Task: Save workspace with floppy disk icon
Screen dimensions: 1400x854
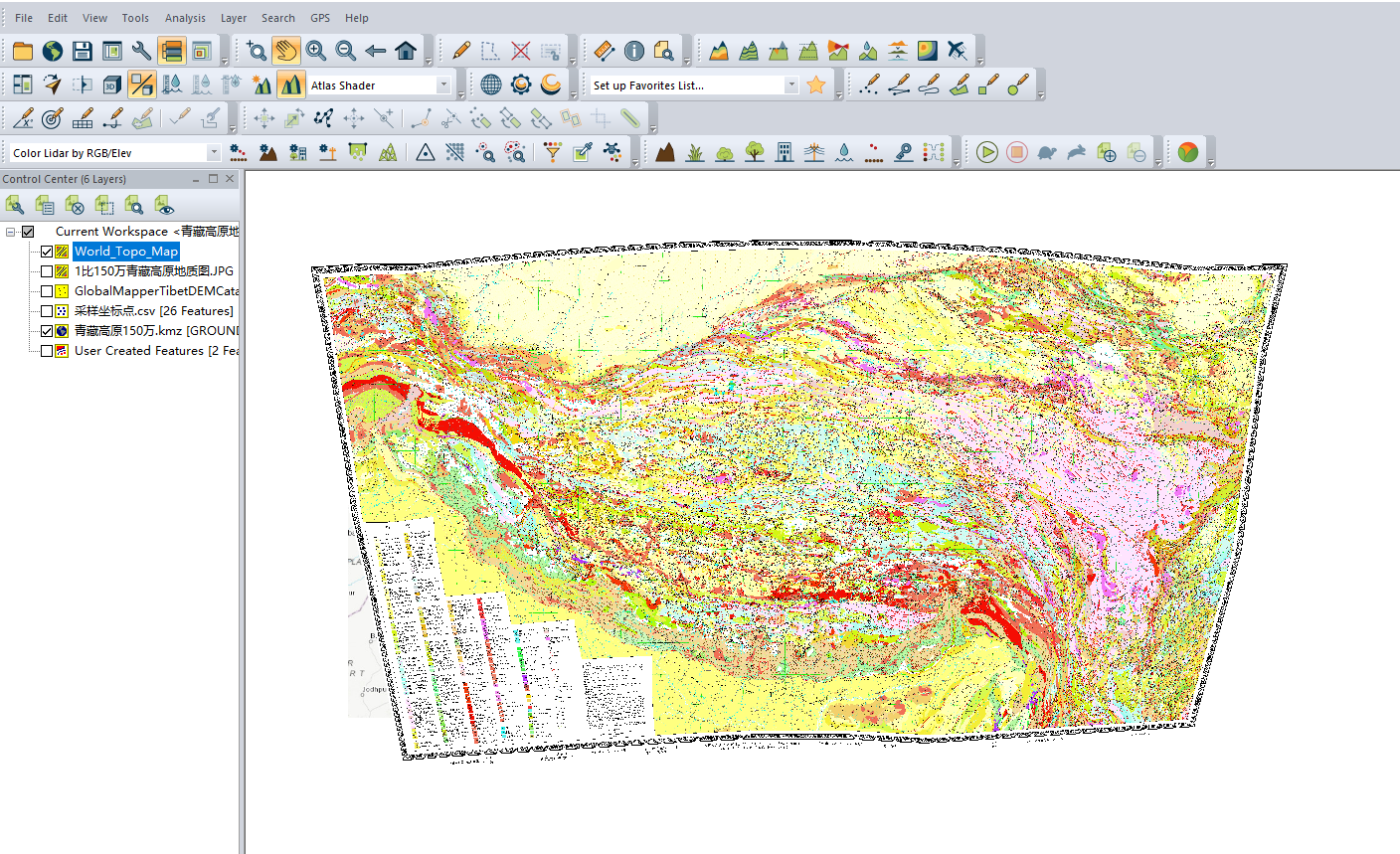Action: (83, 51)
